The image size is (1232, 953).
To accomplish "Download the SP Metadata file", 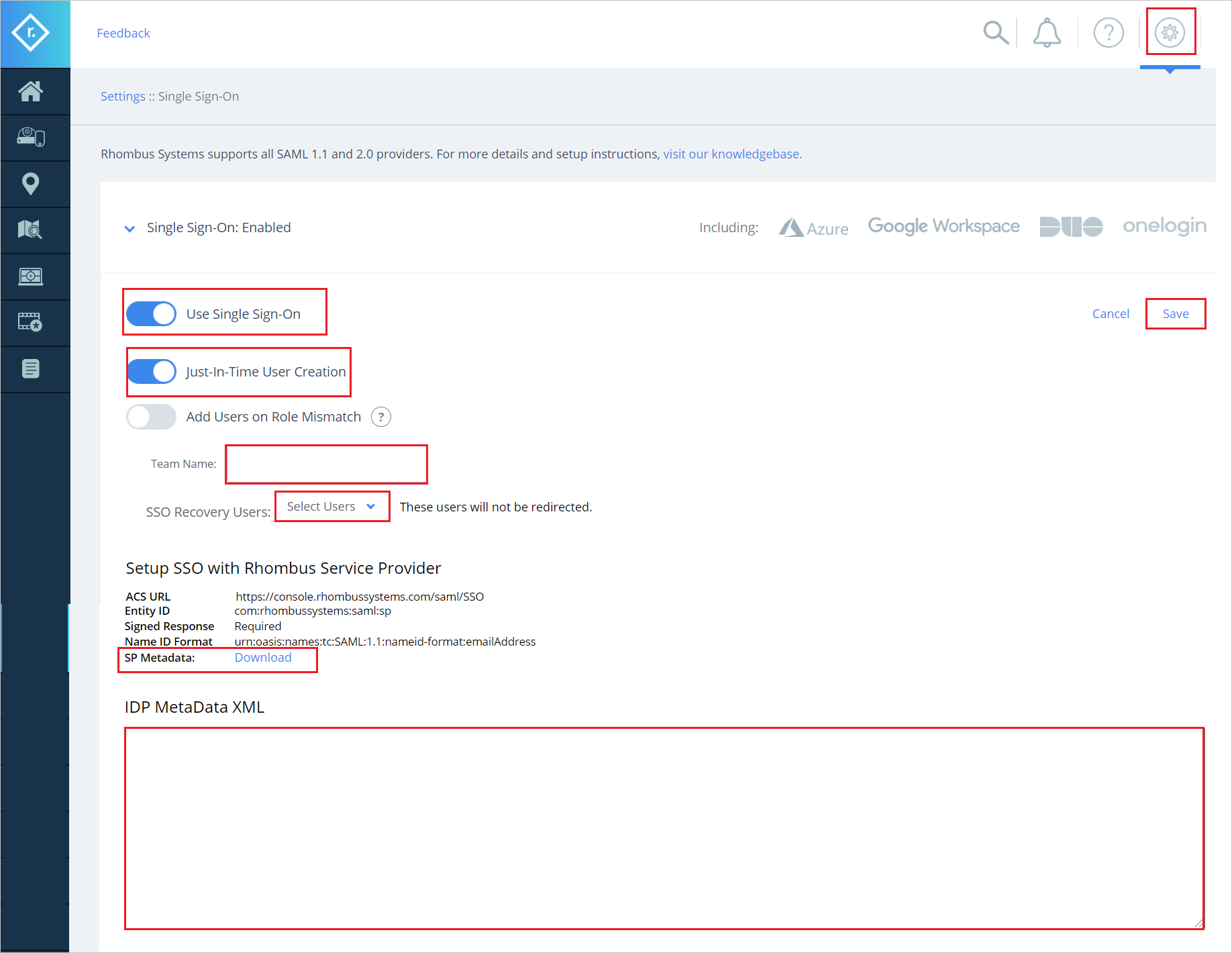I will click(263, 658).
